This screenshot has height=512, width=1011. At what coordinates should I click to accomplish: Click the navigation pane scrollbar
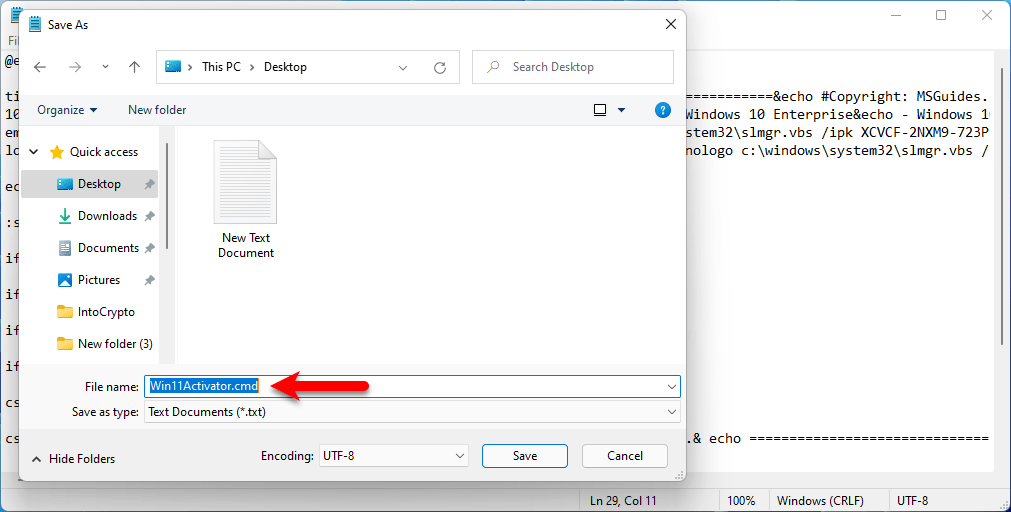(x=167, y=196)
